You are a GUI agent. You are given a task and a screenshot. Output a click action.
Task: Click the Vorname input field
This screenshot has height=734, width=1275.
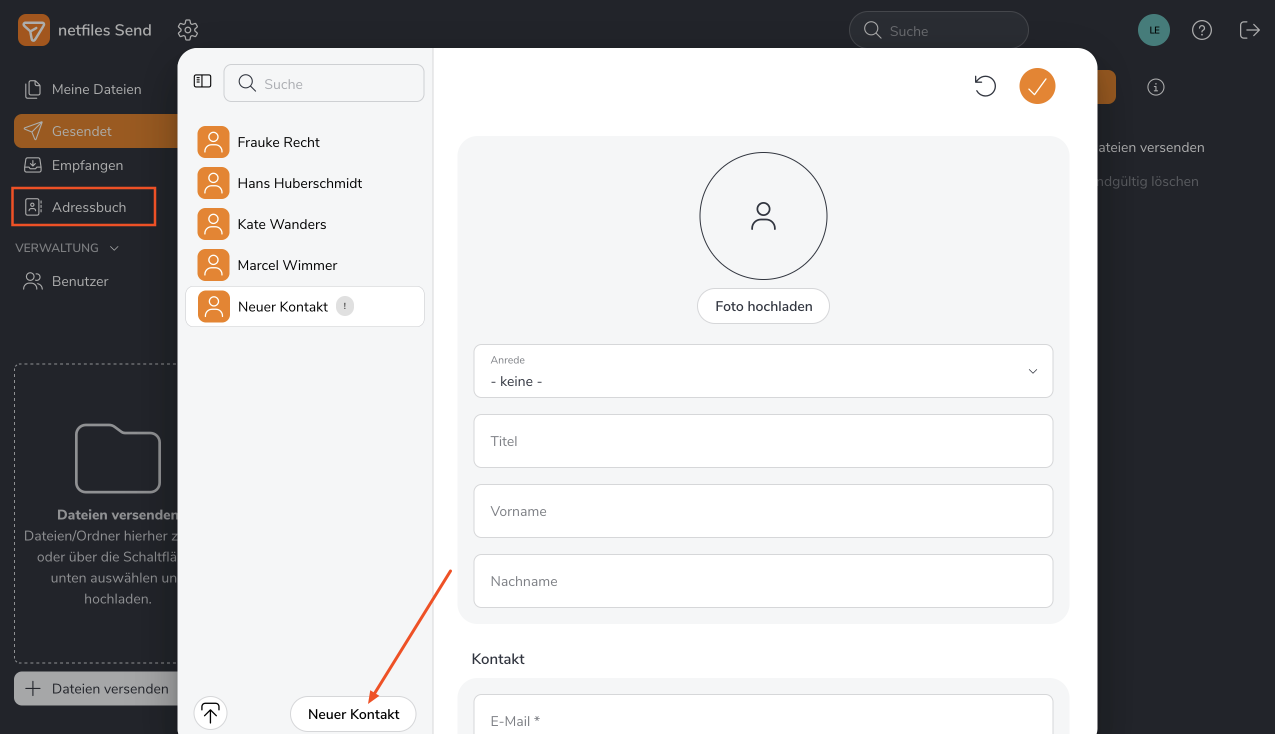pyautogui.click(x=762, y=511)
